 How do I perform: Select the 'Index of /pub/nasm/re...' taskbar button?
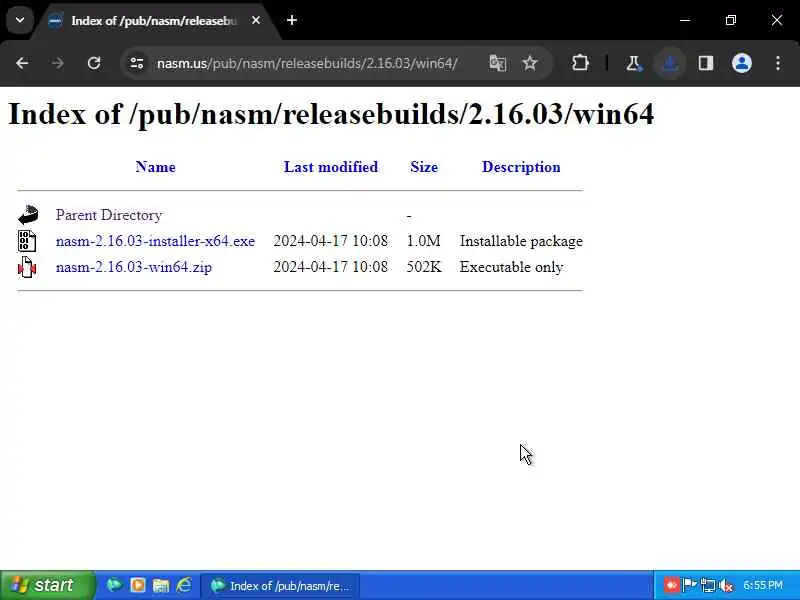pos(280,586)
